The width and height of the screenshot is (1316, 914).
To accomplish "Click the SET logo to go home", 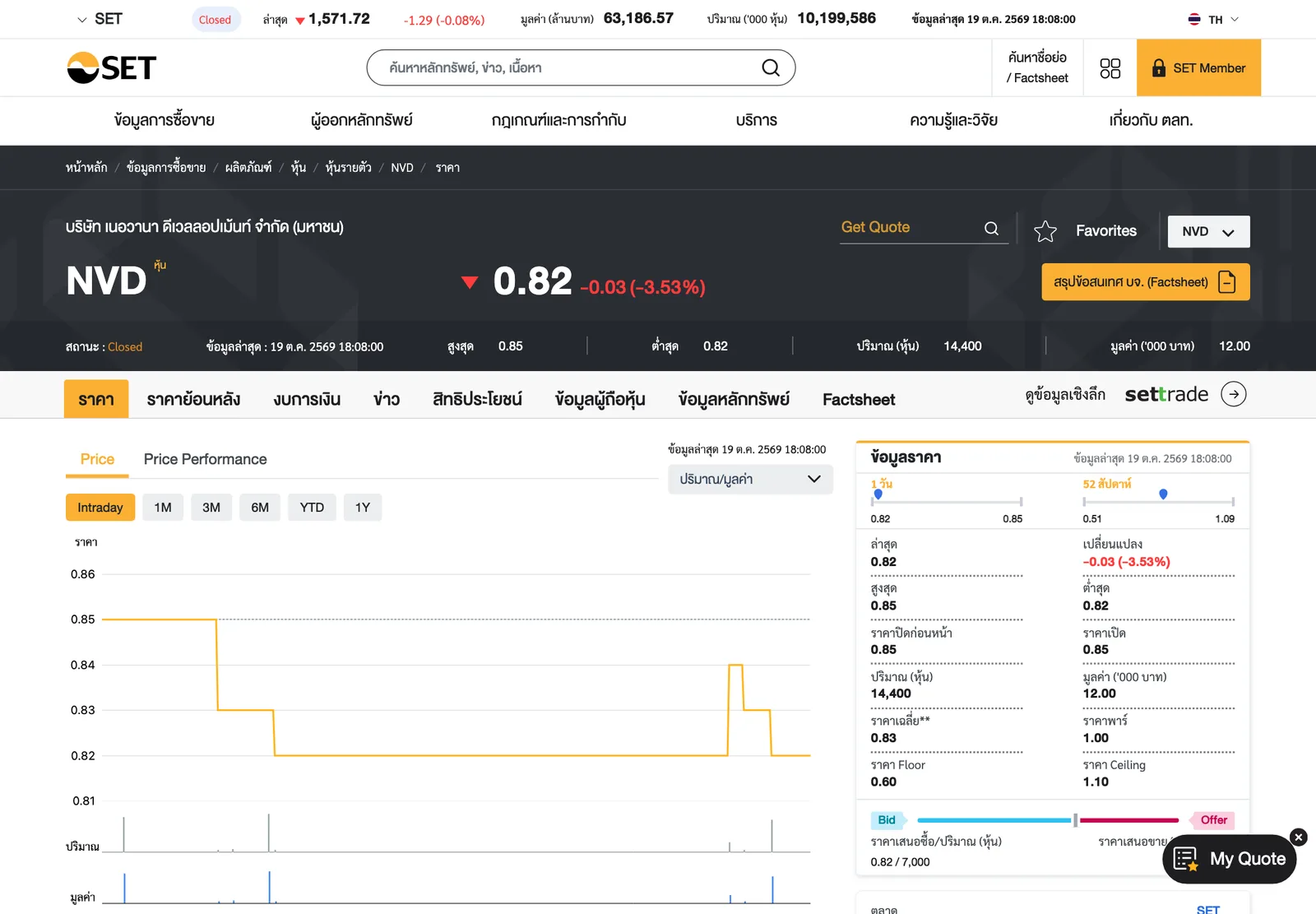I will (111, 67).
